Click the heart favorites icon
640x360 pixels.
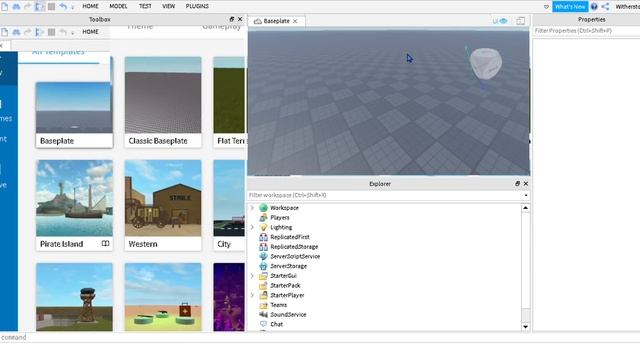pyautogui.click(x=546, y=7)
